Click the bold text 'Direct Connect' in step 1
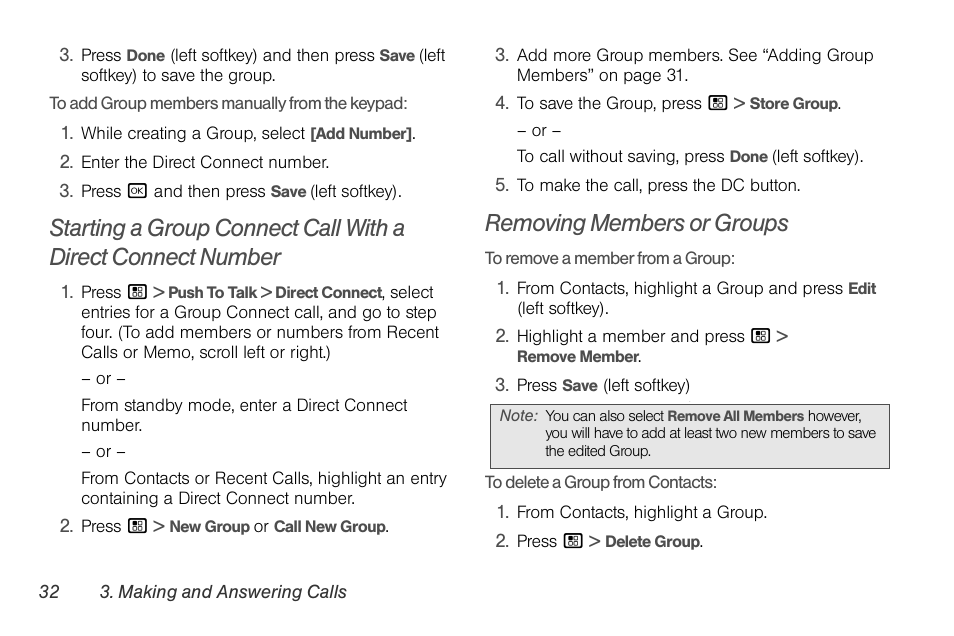Viewport: 954px width, 636px height. [x=329, y=293]
